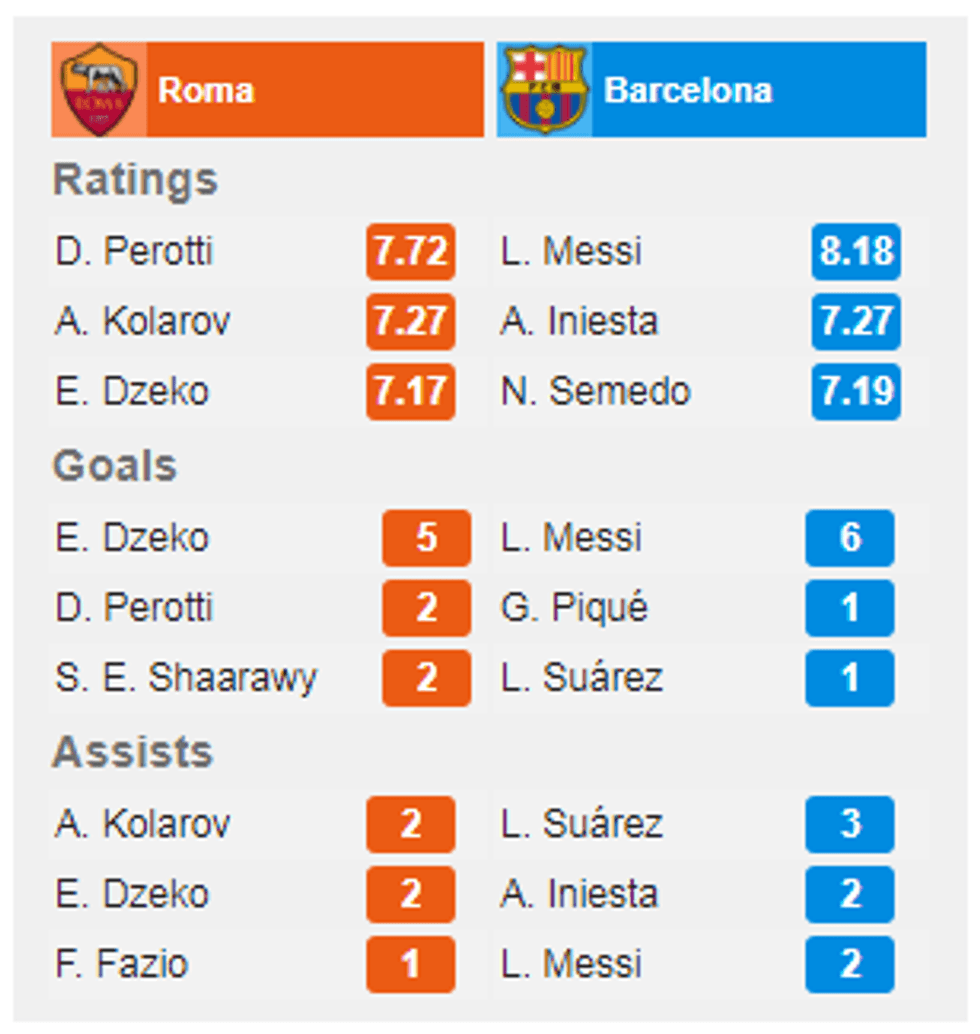Select L. Messi 8.18 rating badge
Viewport: 980px width, 1034px height.
tap(856, 251)
